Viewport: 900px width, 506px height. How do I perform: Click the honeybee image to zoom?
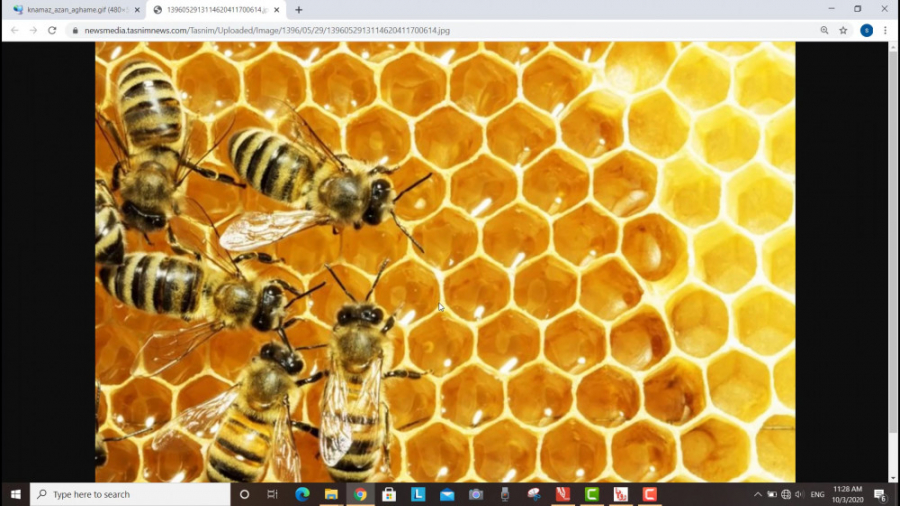pyautogui.click(x=445, y=262)
